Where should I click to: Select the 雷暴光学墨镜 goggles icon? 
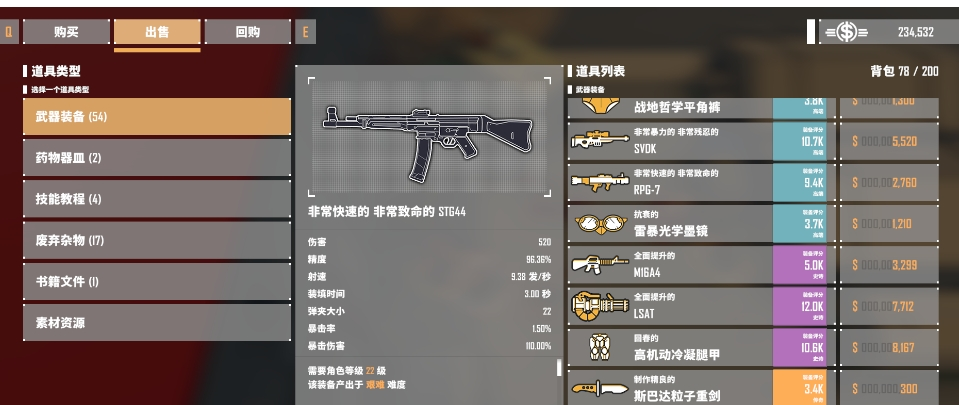click(x=599, y=223)
